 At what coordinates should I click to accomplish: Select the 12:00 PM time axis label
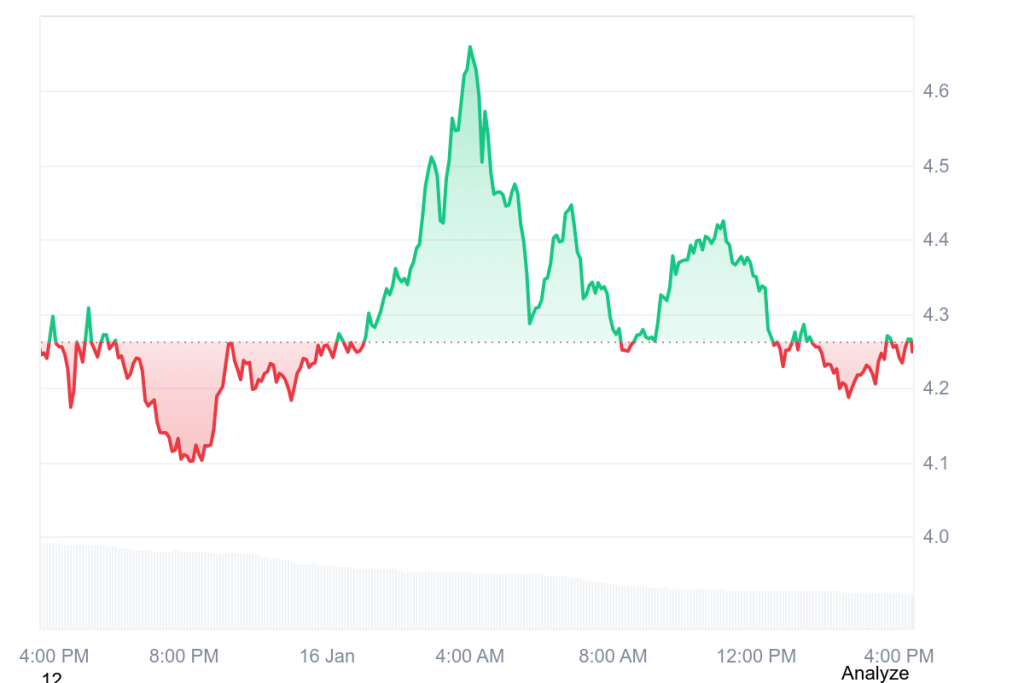756,656
